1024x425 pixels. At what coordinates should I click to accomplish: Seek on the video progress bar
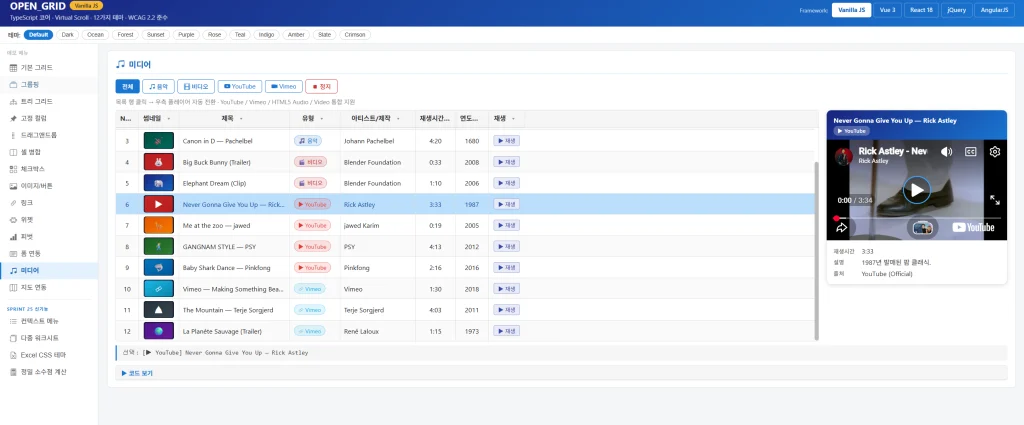pos(917,218)
